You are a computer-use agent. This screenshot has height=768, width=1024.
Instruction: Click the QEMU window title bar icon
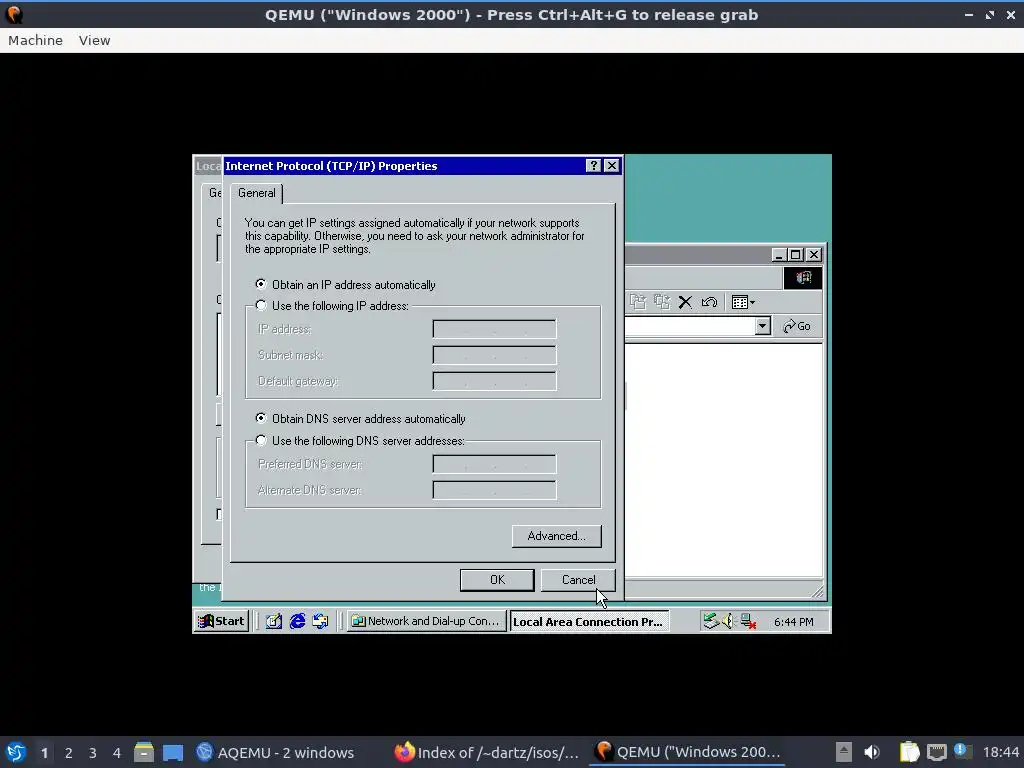(14, 14)
